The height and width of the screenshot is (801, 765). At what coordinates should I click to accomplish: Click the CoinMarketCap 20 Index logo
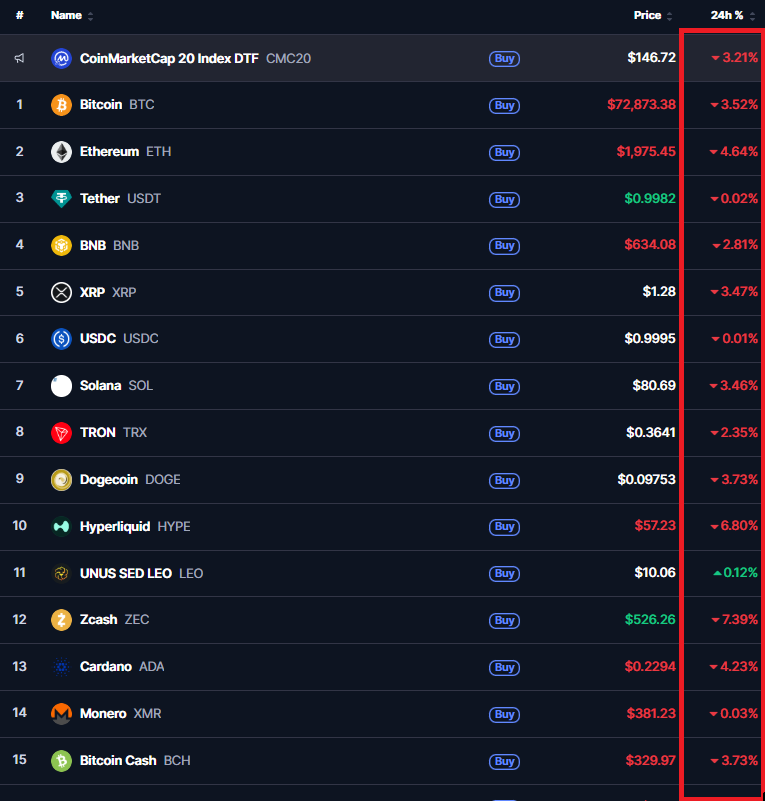tap(61, 59)
